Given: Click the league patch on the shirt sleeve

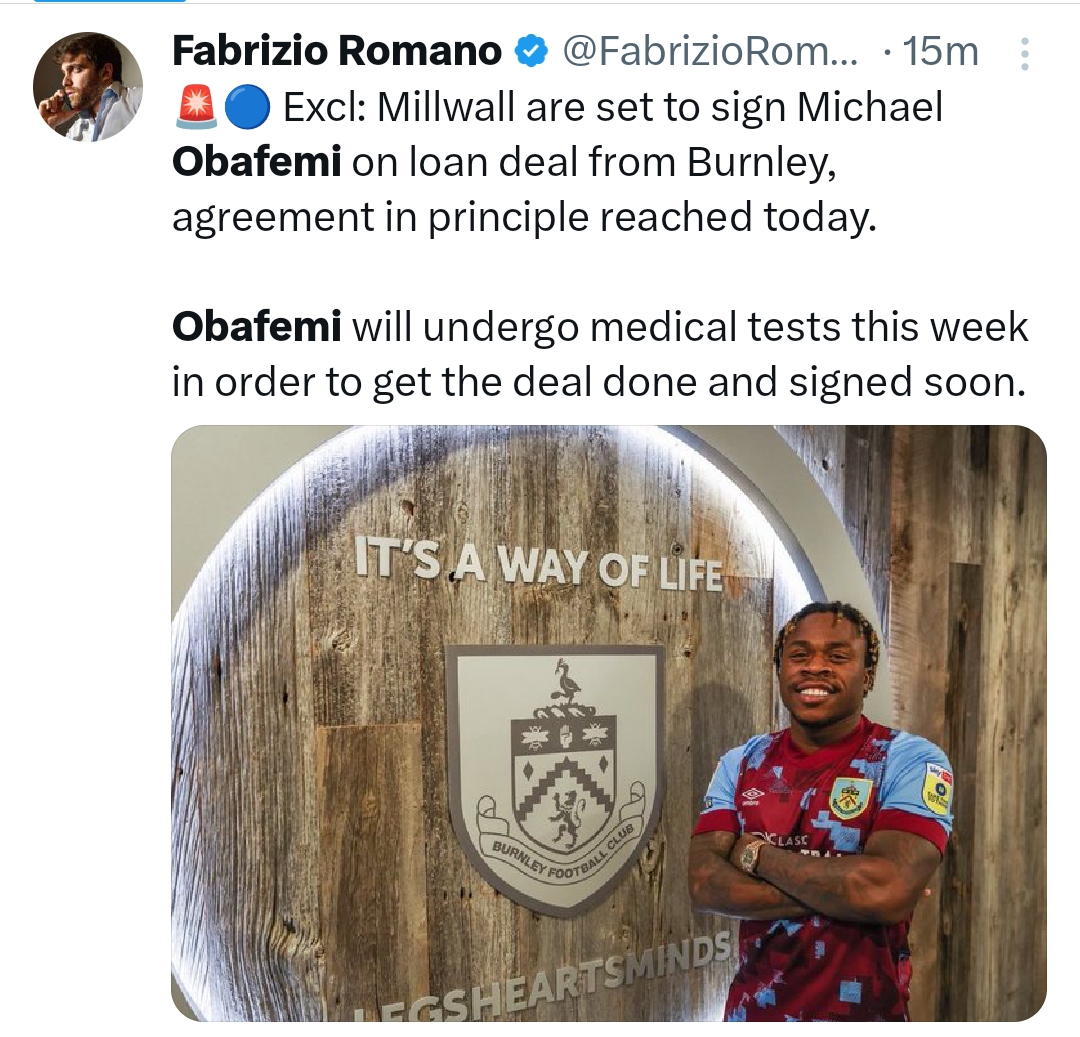Looking at the screenshot, I should tap(936, 787).
